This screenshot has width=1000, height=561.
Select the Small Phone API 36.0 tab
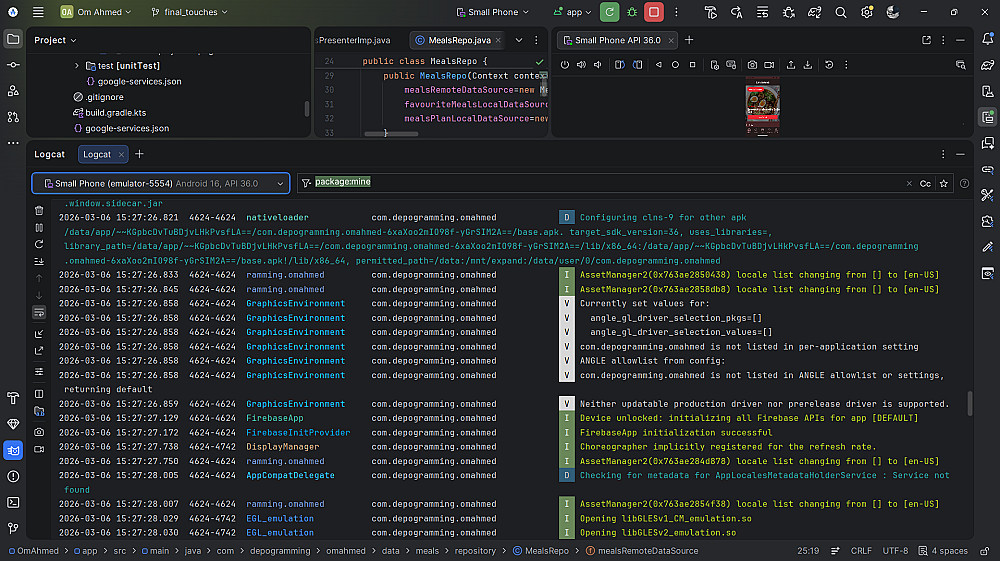tap(616, 40)
